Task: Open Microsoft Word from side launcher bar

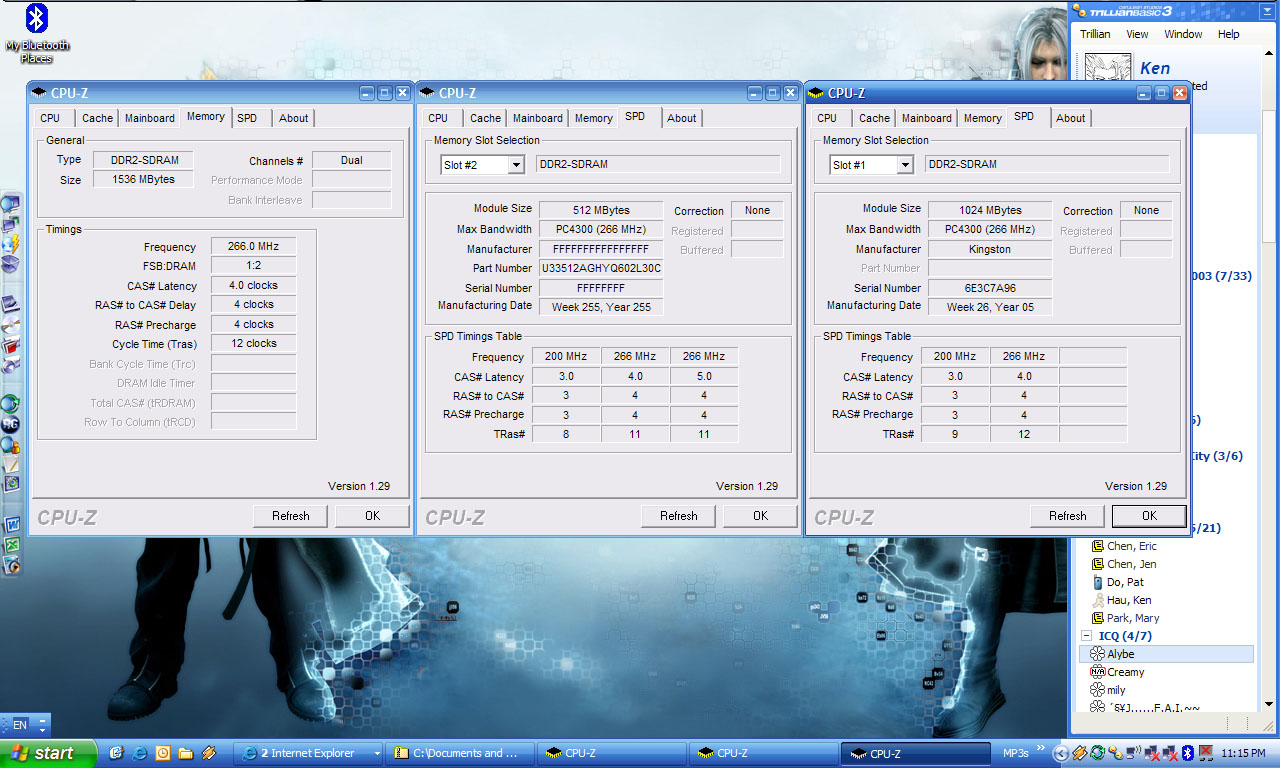Action: (x=12, y=524)
